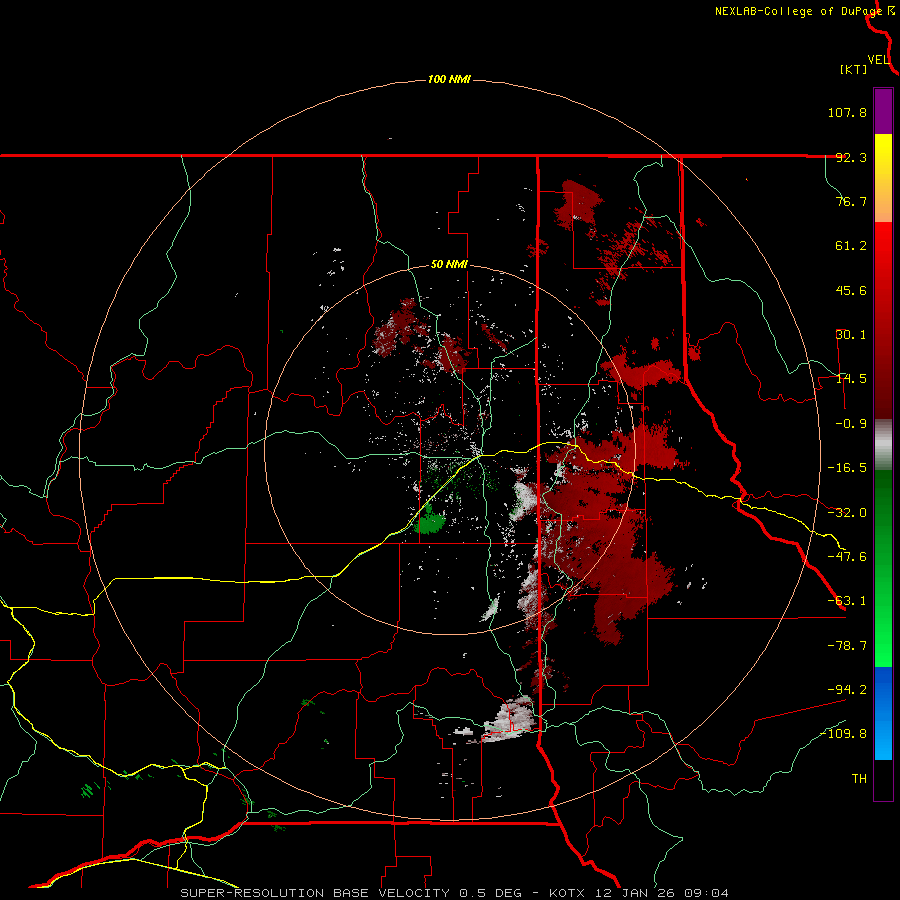This screenshot has height=900, width=900.
Task: Pick the yellow band of the color scale
Action: point(883,178)
